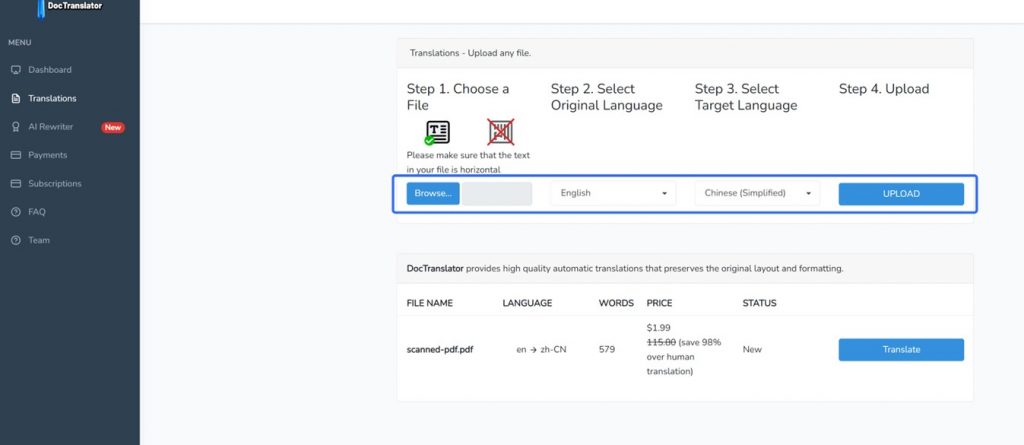
Task: Go to the Payments menu item
Action: tap(48, 155)
